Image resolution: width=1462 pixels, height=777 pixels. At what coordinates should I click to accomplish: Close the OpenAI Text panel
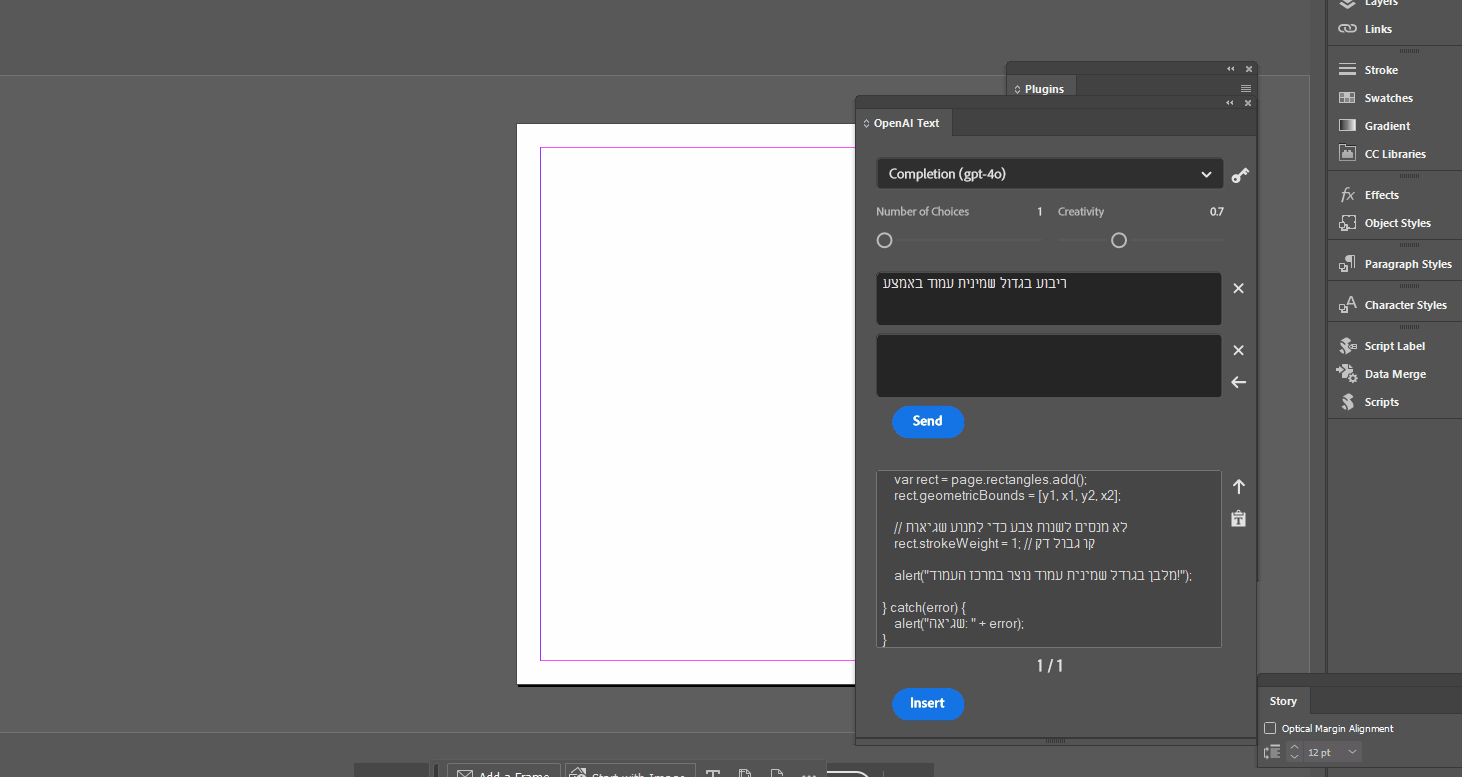pyautogui.click(x=1248, y=103)
